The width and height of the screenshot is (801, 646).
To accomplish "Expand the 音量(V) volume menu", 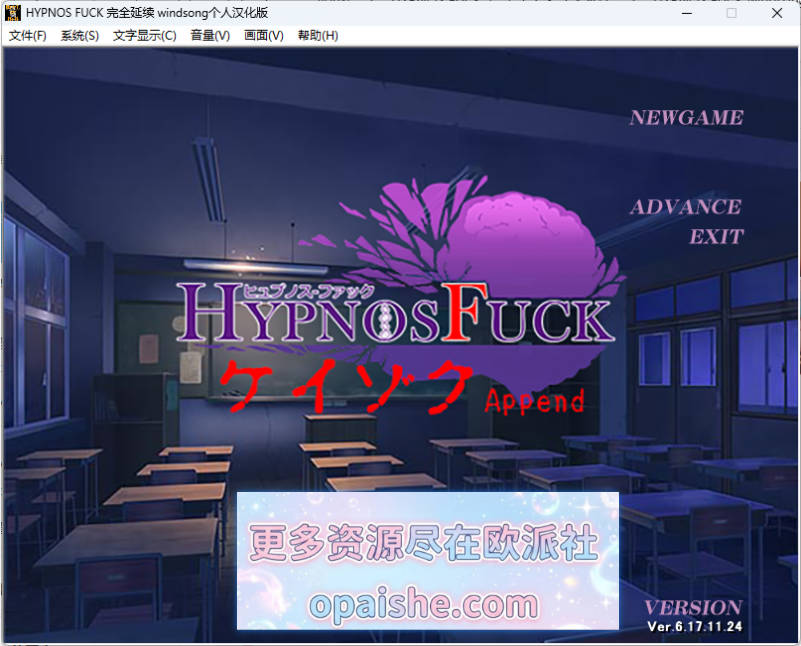I will [210, 36].
